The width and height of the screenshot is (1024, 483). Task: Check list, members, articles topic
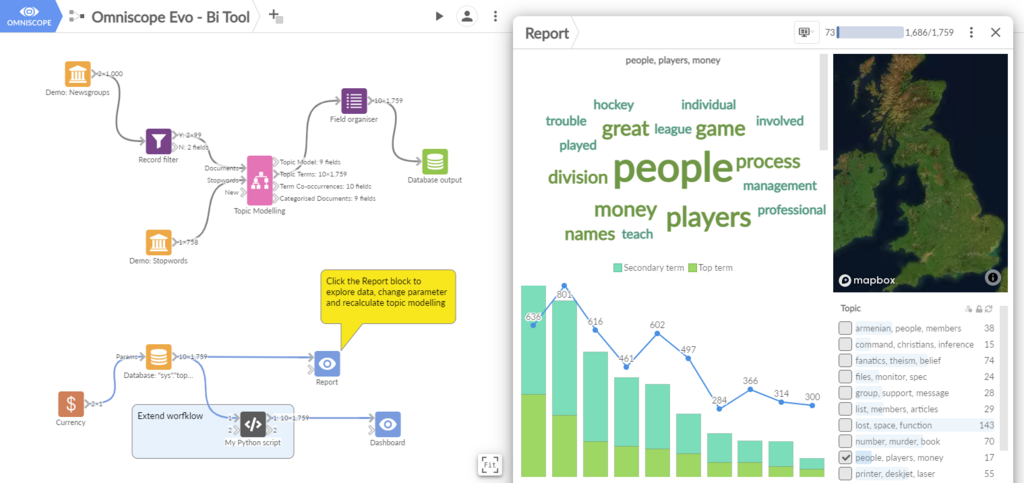(845, 409)
